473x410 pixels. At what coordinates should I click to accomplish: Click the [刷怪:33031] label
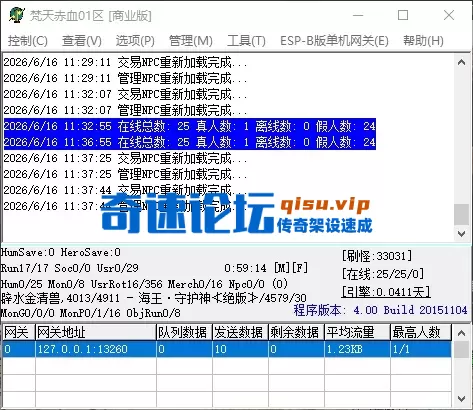point(377,256)
